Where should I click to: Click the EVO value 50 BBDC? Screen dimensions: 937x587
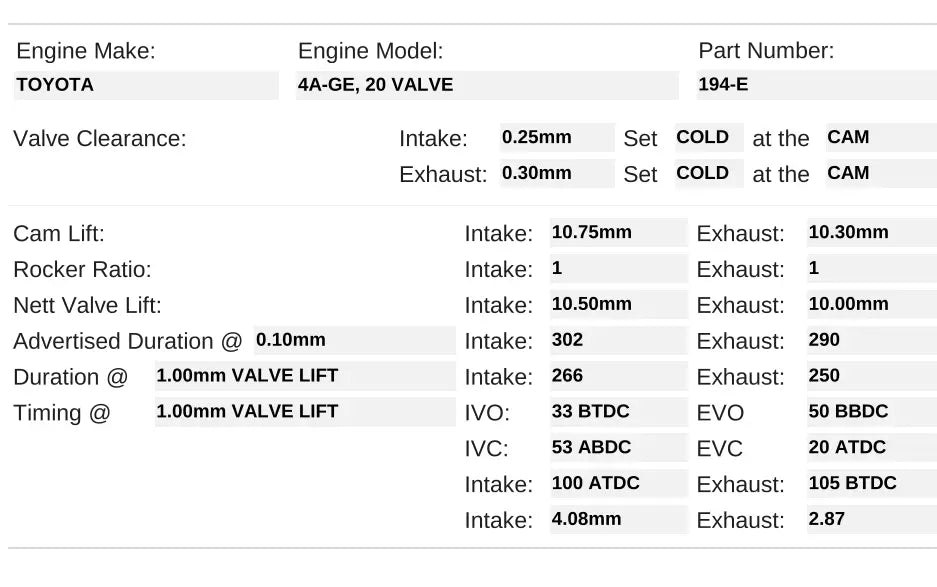click(871, 412)
